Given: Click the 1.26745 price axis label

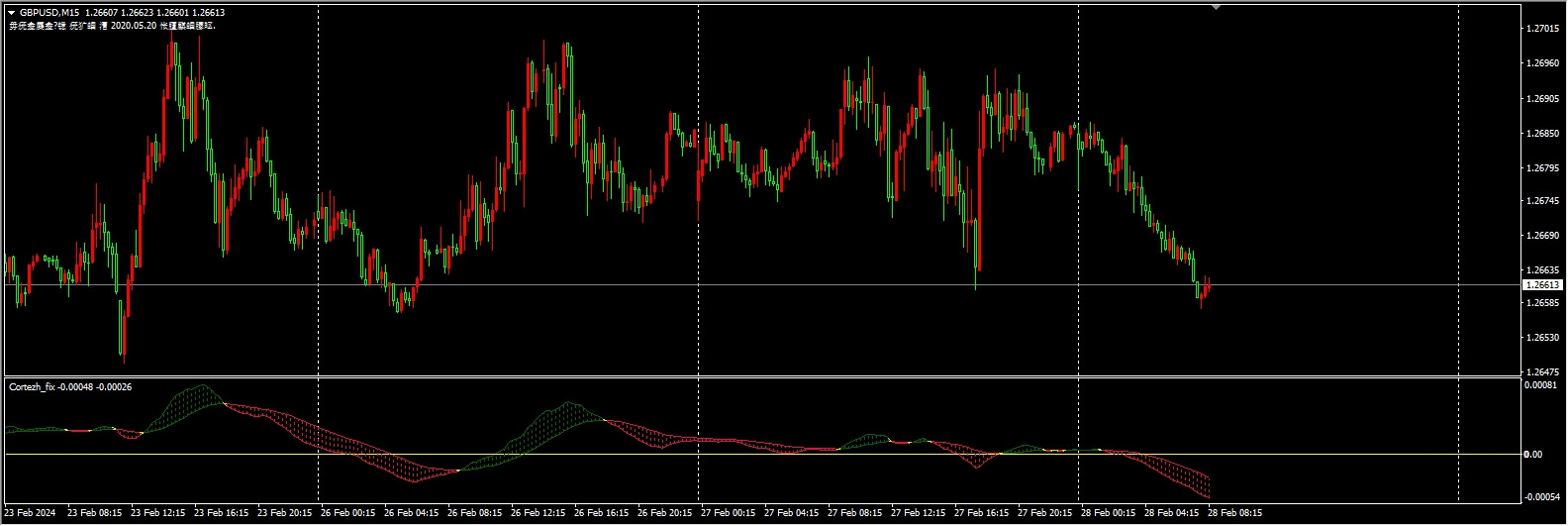Looking at the screenshot, I should pos(1542,201).
